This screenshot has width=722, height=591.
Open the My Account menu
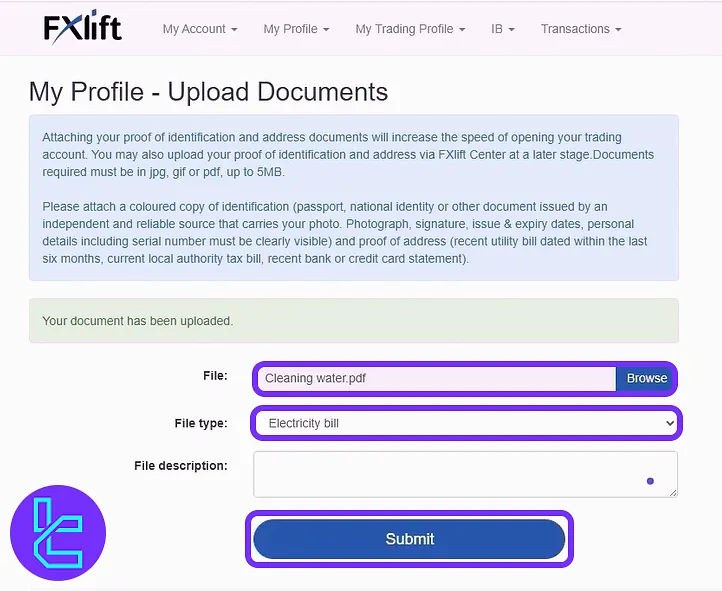click(x=200, y=29)
